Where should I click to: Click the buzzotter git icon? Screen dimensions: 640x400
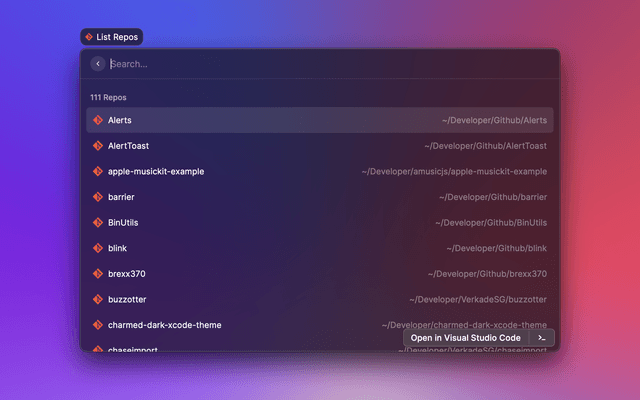point(98,299)
